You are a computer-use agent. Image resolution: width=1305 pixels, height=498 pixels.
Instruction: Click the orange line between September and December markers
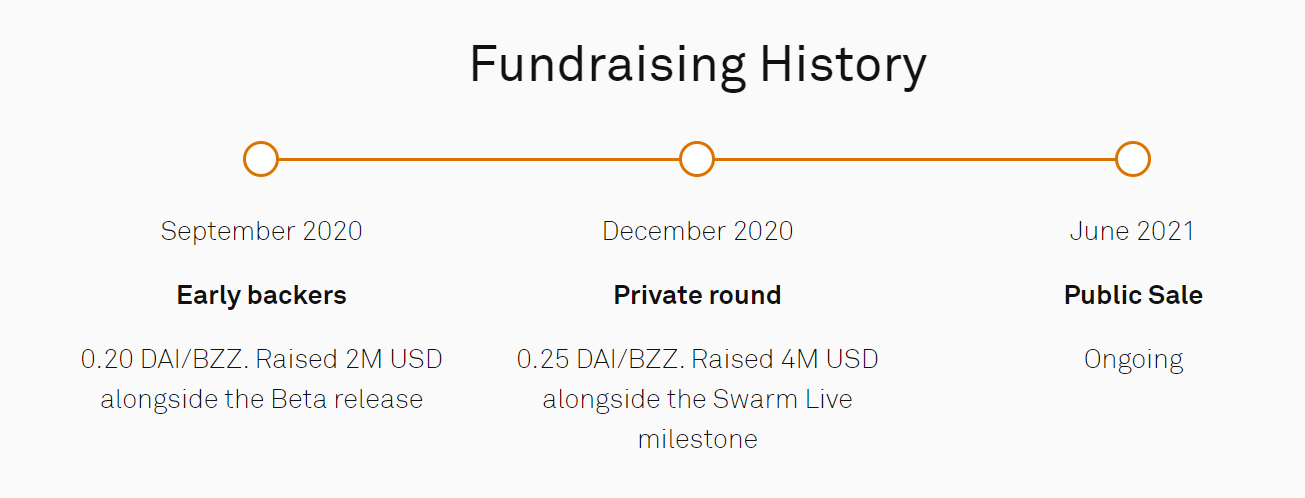click(x=479, y=159)
